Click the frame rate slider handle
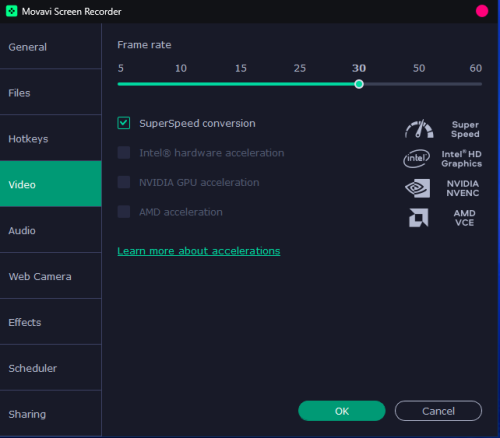Image resolution: width=500 pixels, height=438 pixels. tap(359, 84)
